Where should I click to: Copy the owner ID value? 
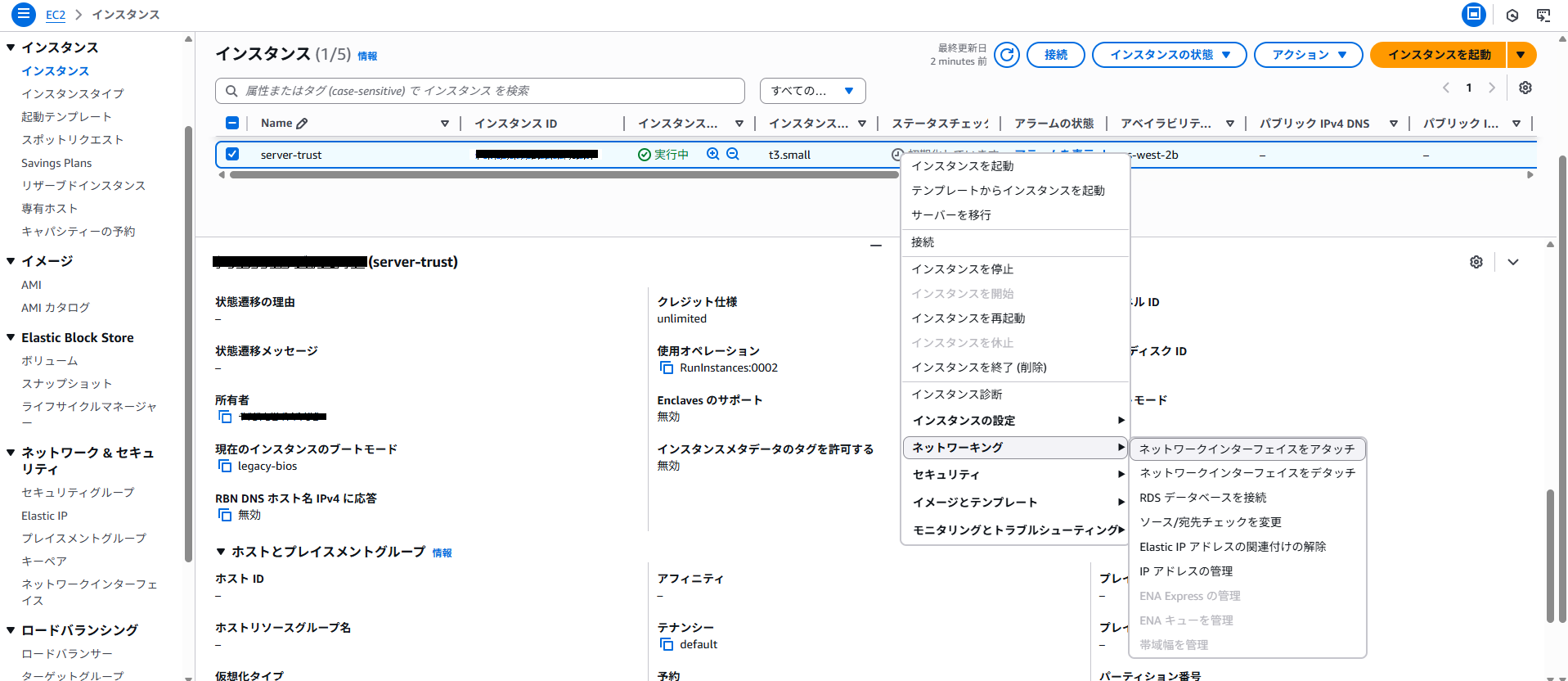pos(225,417)
